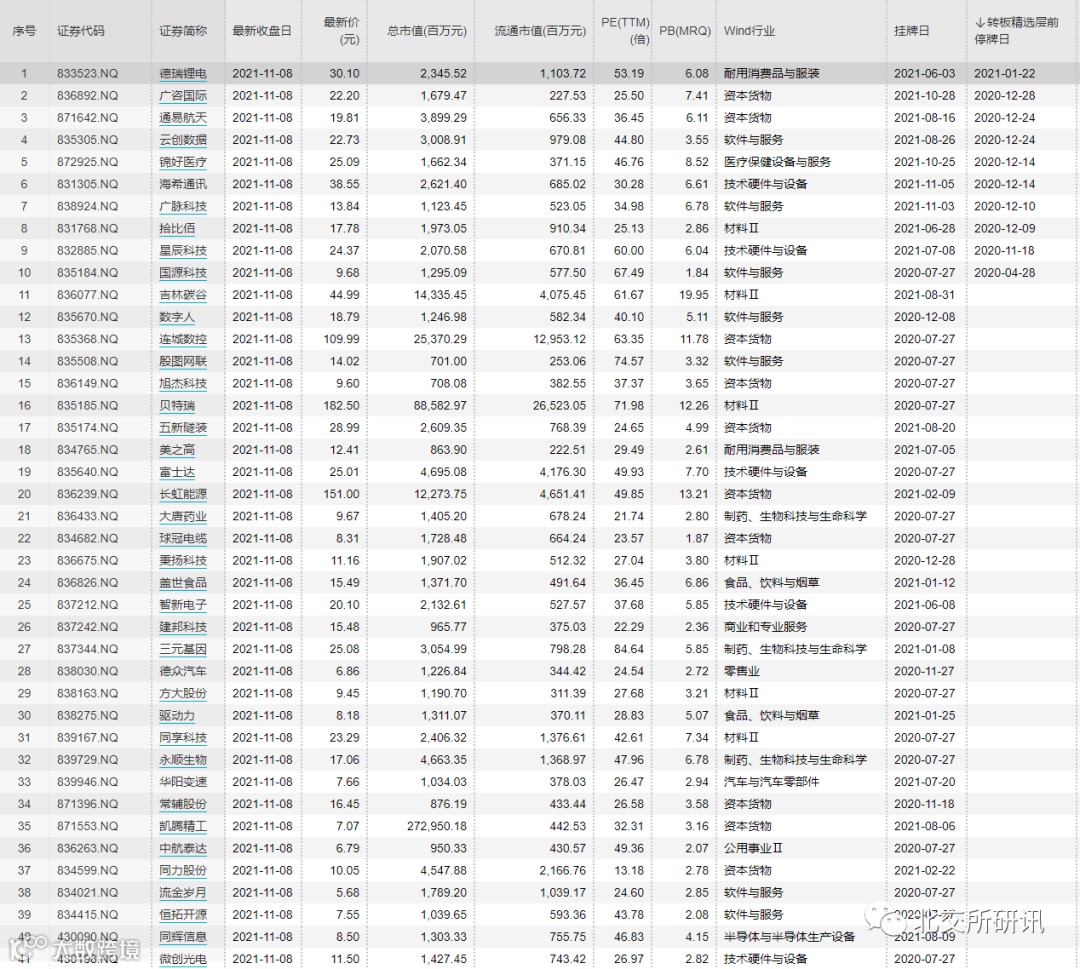This screenshot has height=969, width=1080.
Task: Open the 大唐药业 security link
Action: pyautogui.click(x=183, y=516)
